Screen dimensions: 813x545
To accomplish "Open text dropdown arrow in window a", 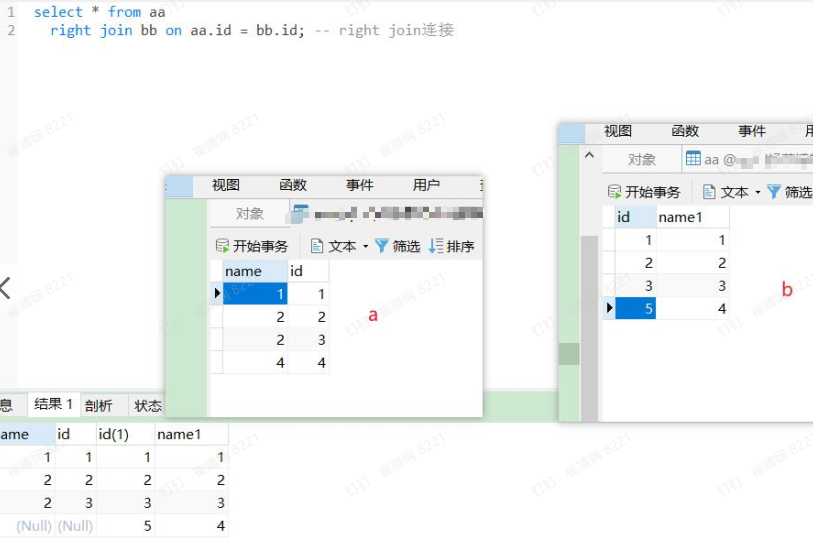I will point(366,246).
